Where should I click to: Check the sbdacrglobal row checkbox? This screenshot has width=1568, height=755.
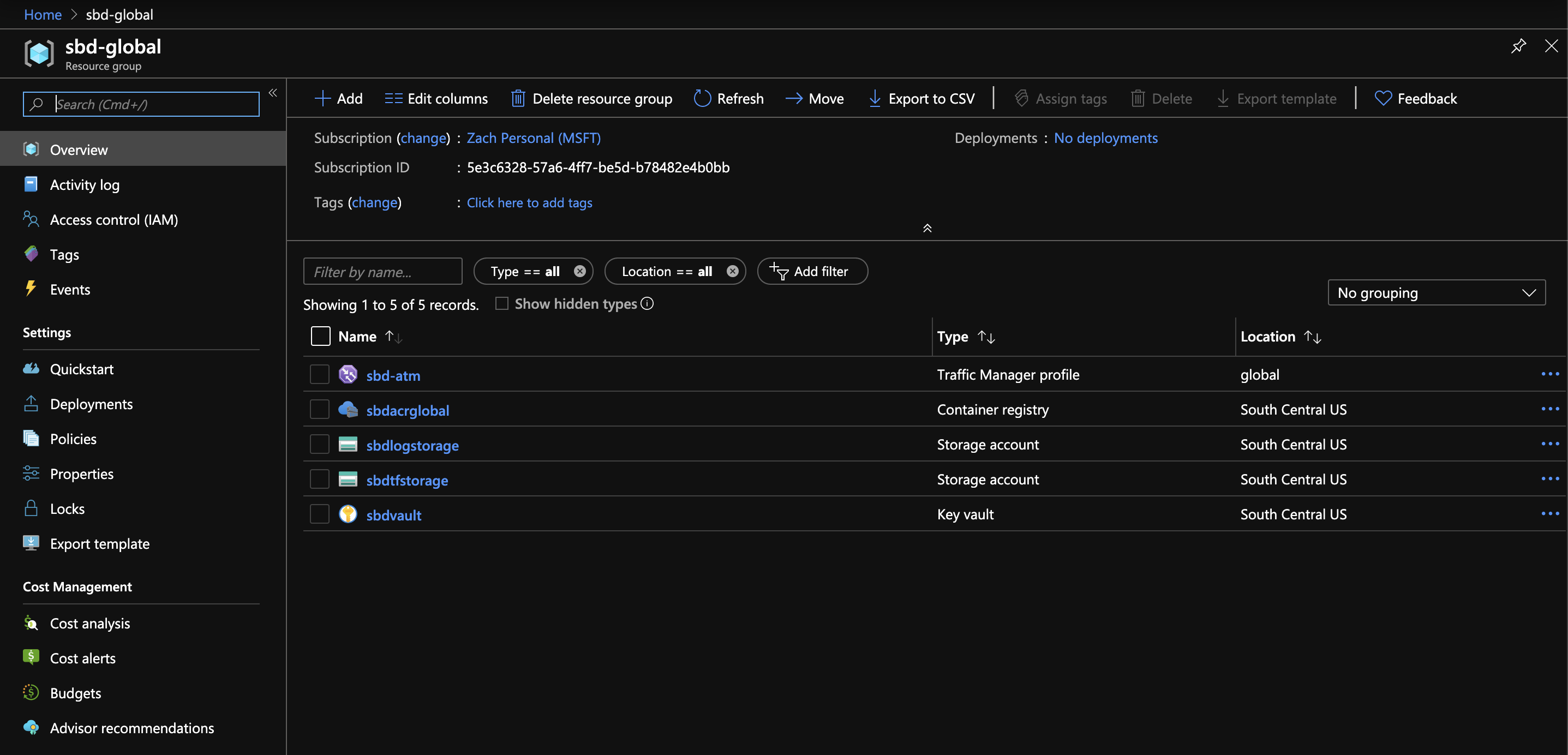click(320, 409)
